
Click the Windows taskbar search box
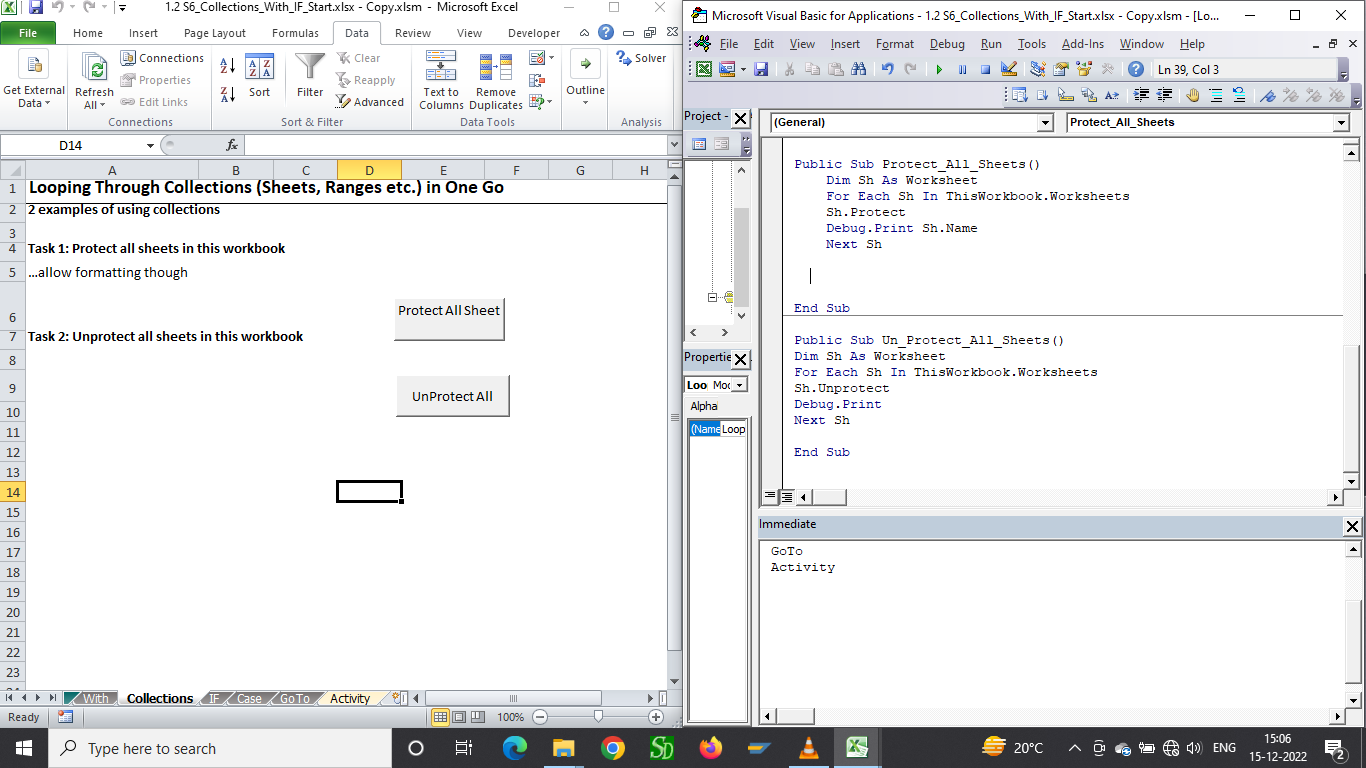point(219,748)
